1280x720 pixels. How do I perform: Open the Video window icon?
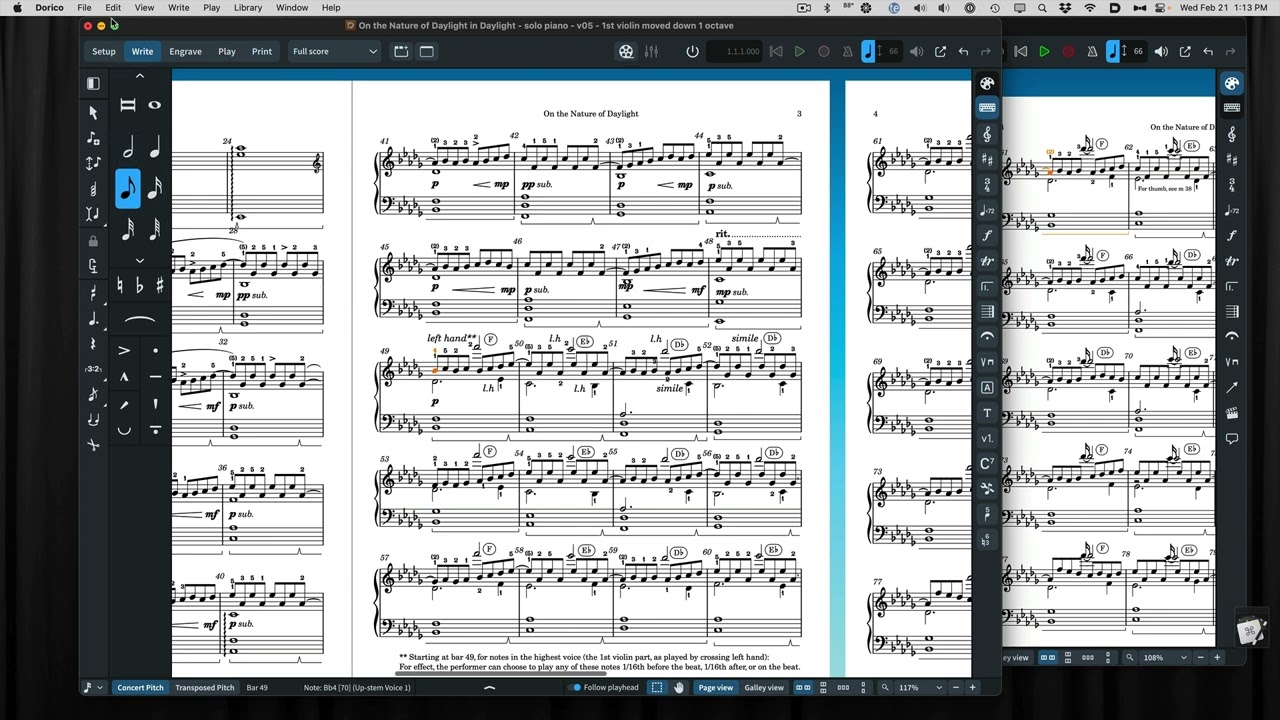pos(626,51)
